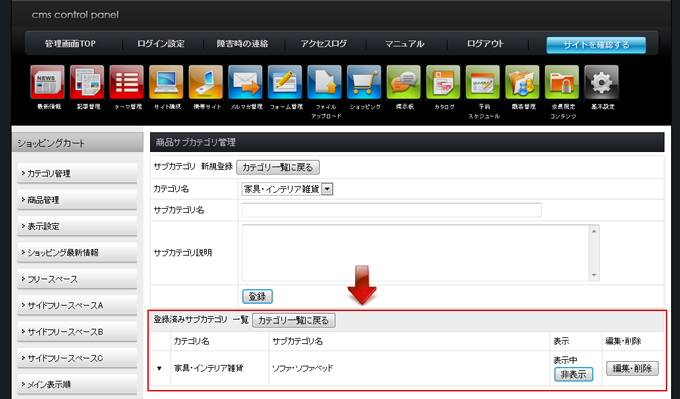
Task: Open the フォーム管理 pencil icon
Action: pyautogui.click(x=285, y=82)
